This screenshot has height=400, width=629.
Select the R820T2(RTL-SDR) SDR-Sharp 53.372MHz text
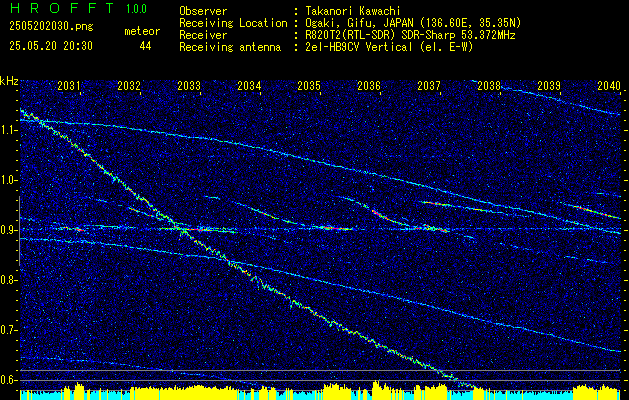(x=410, y=35)
